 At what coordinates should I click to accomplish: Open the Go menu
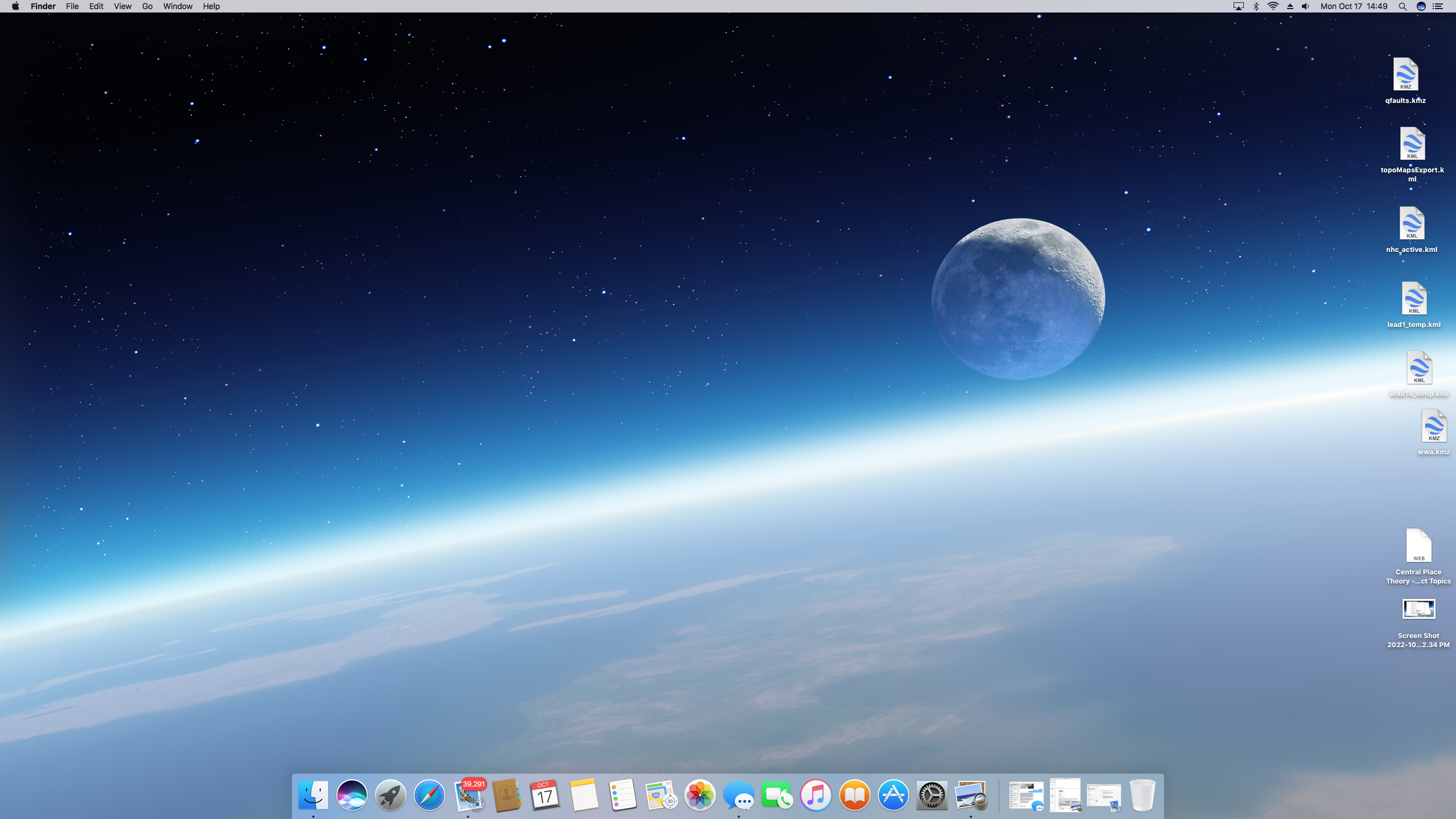tap(147, 6)
